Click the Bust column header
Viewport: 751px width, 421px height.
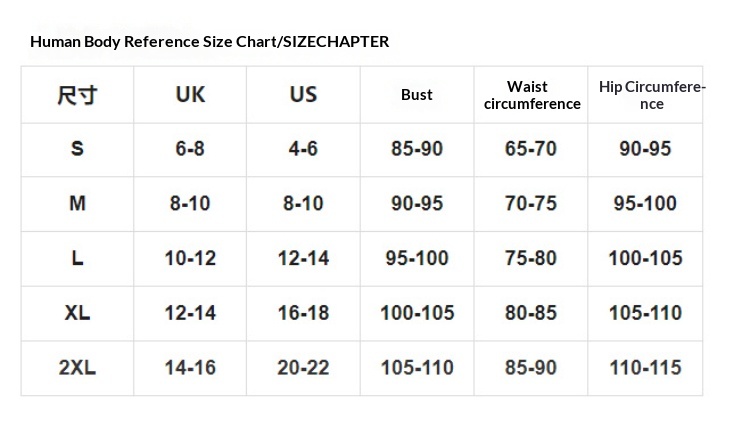click(x=417, y=95)
